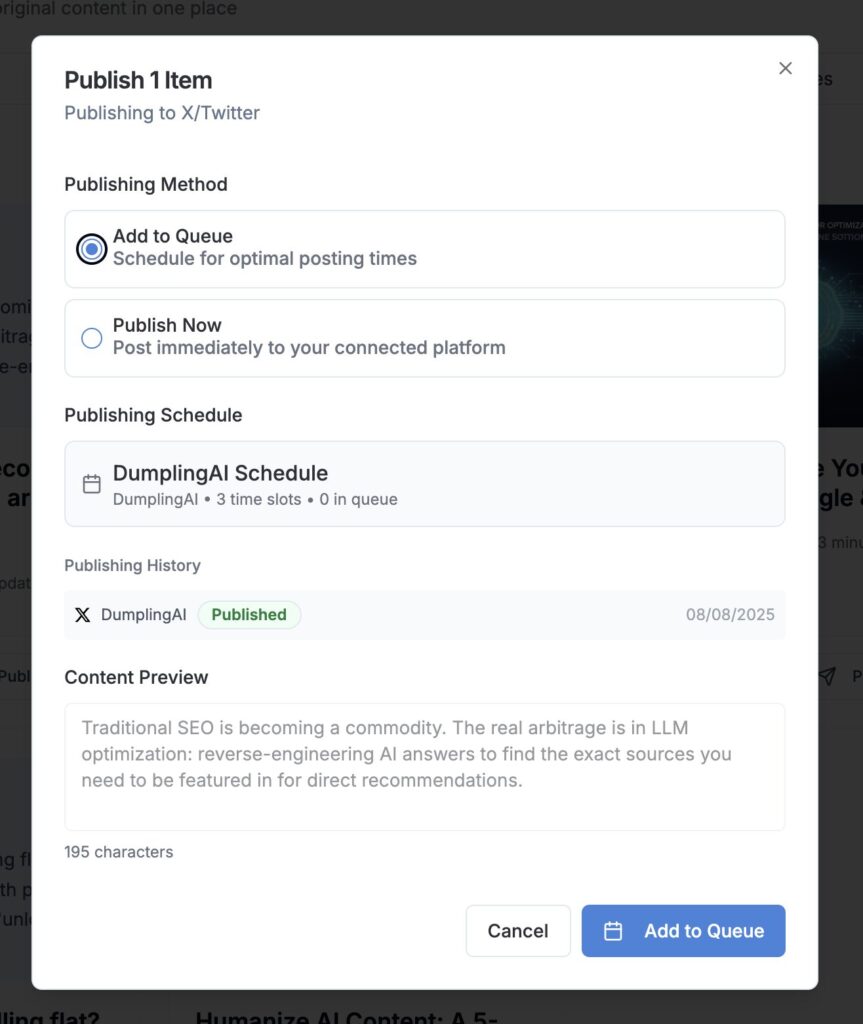The width and height of the screenshot is (863, 1024).
Task: Click the 08/08/2025 publish date
Action: tap(730, 615)
